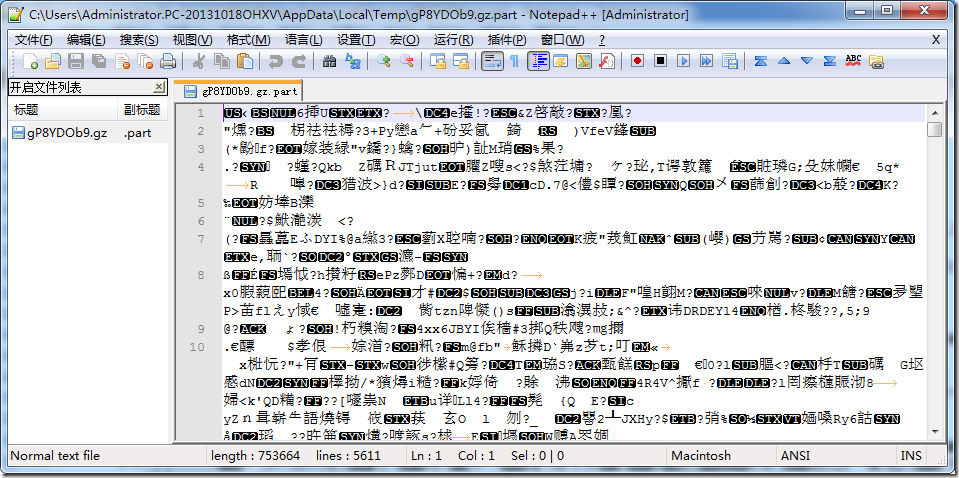Create a new file with the toolbar
The width and height of the screenshot is (959, 478).
pos(30,61)
